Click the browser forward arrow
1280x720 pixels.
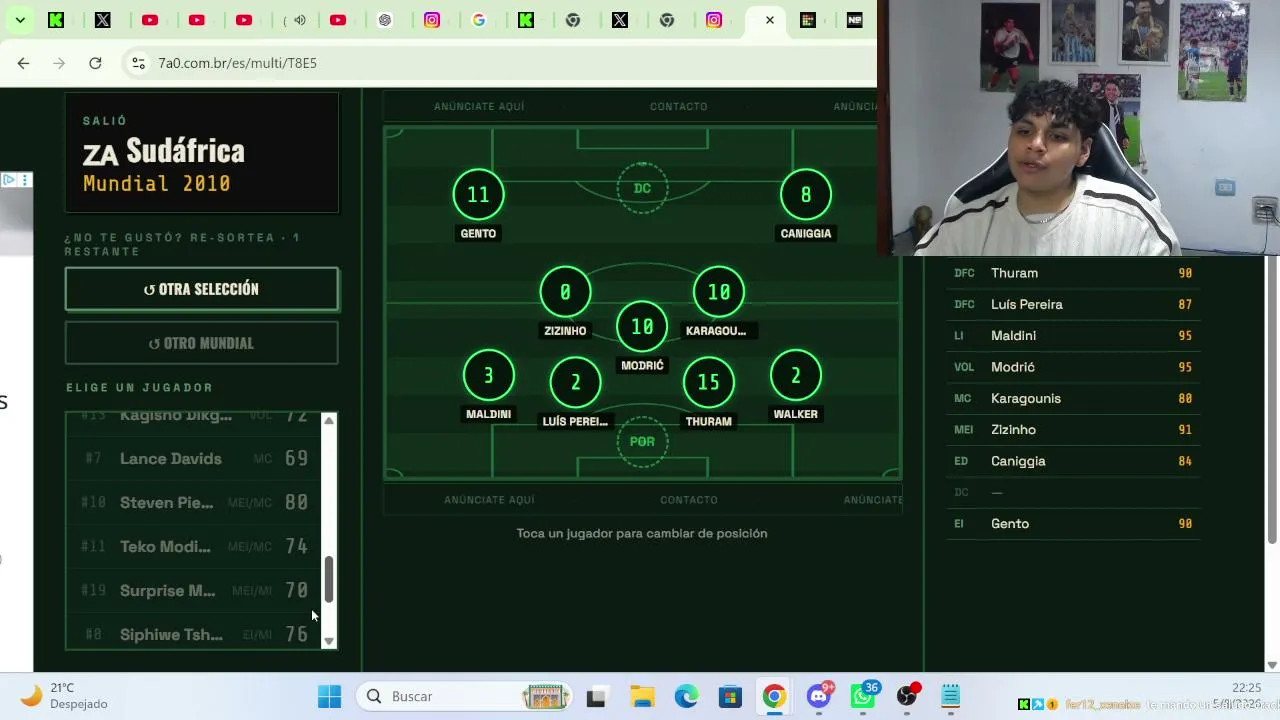(59, 63)
